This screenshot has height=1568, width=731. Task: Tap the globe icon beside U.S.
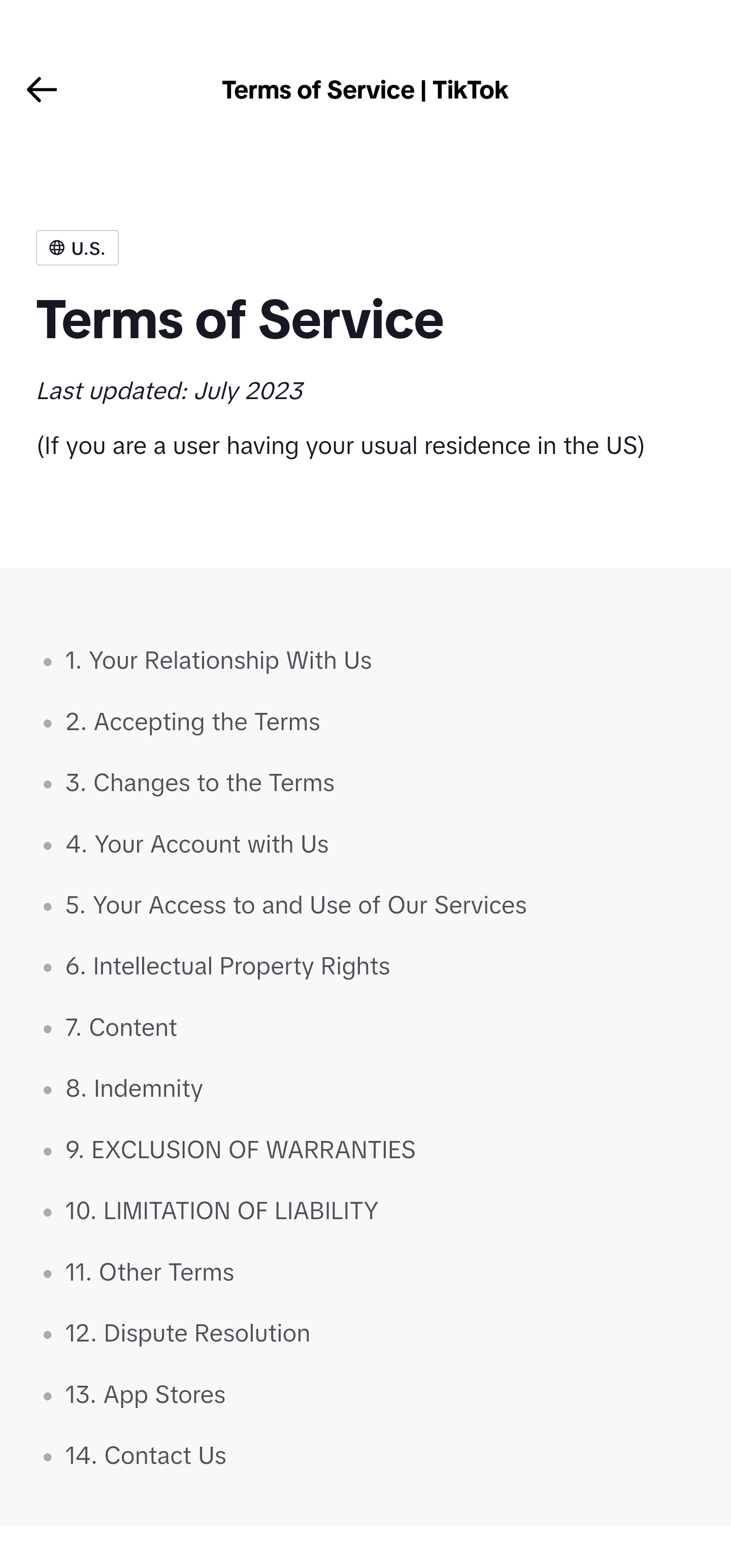coord(57,248)
